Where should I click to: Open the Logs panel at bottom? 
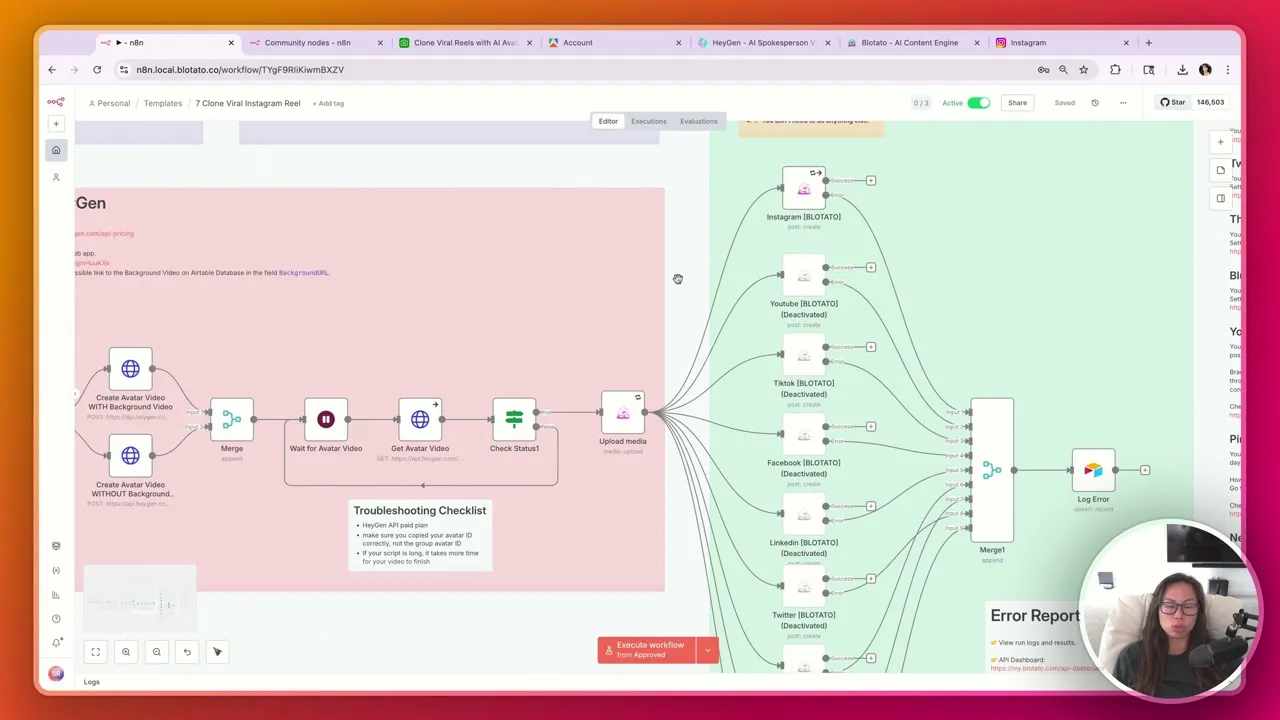point(91,682)
